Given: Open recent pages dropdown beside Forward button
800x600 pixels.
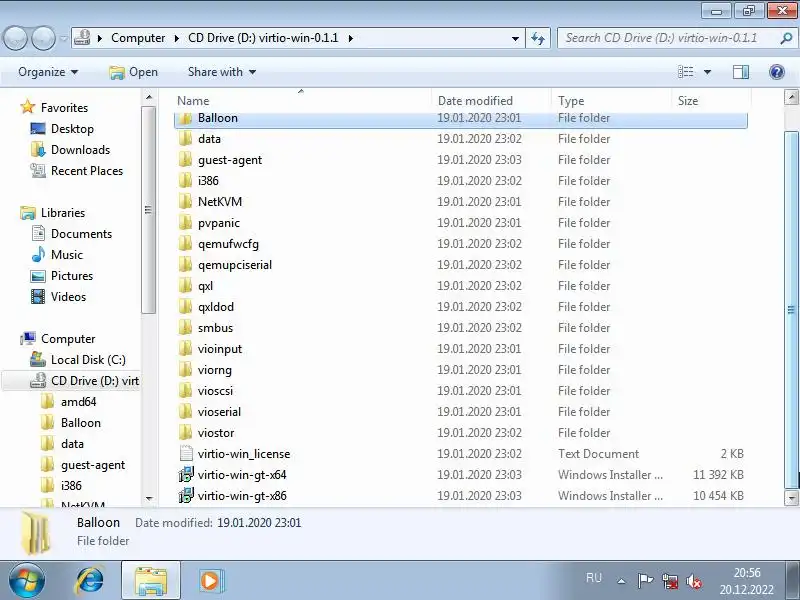Looking at the screenshot, I should [x=63, y=38].
